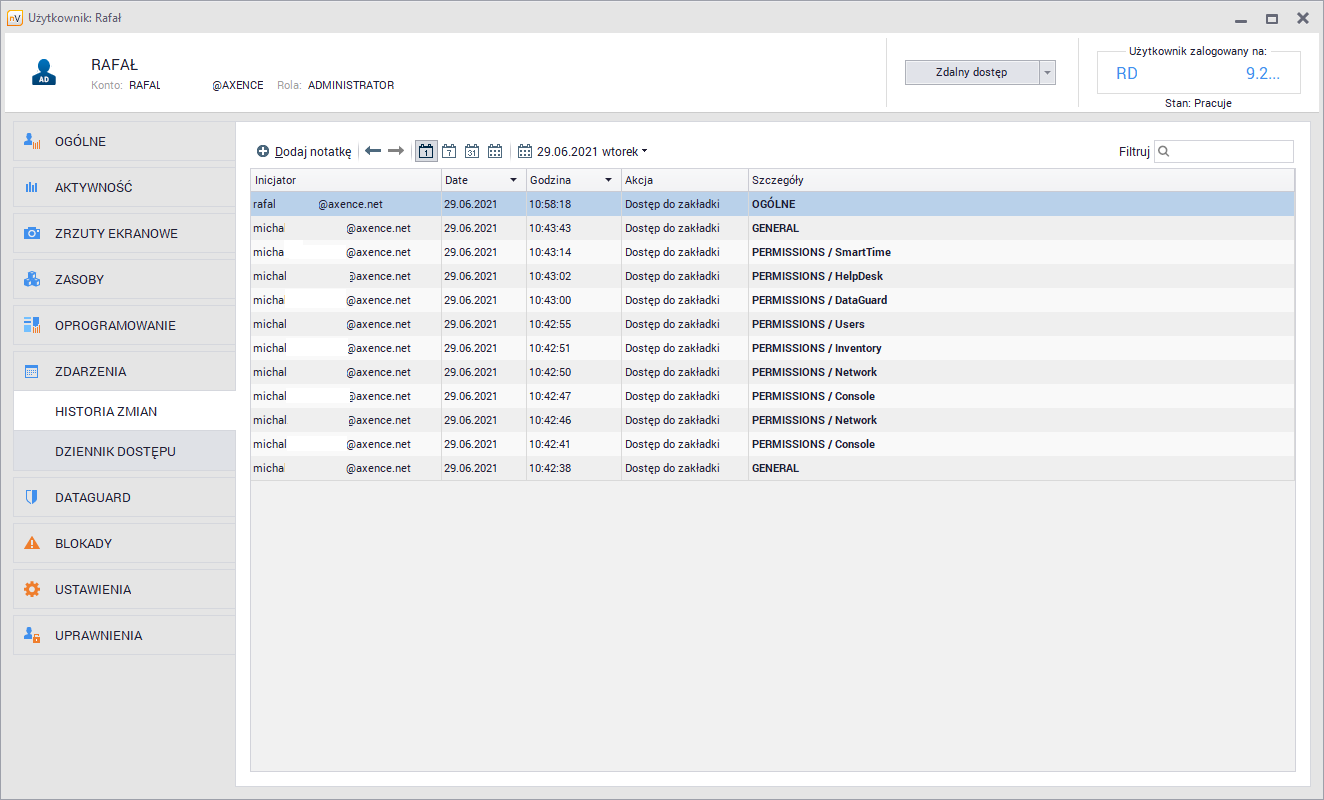Click the BLOKADY warning triangle icon
The height and width of the screenshot is (800, 1324).
31,542
